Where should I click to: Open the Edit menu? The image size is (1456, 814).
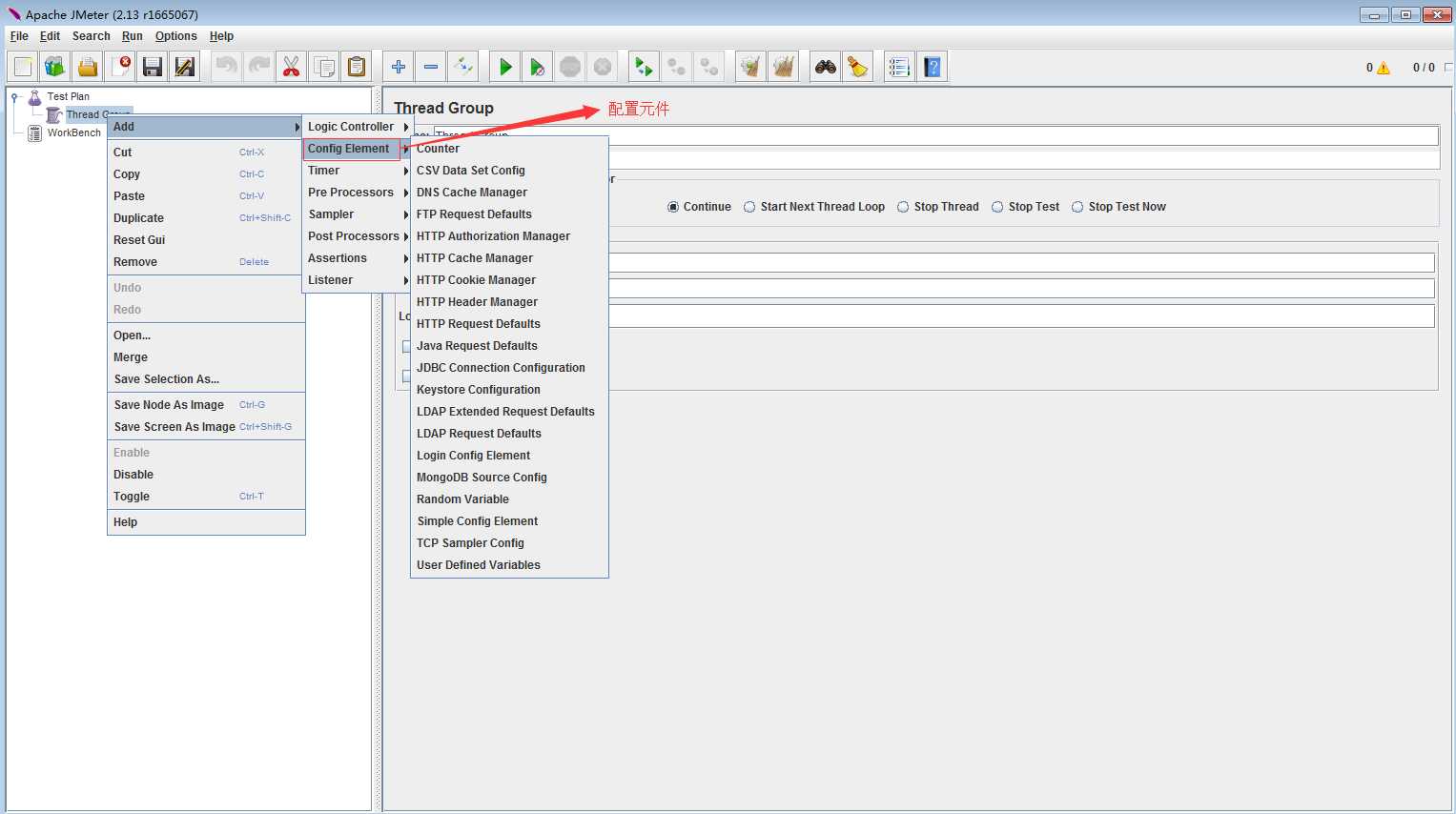(50, 36)
